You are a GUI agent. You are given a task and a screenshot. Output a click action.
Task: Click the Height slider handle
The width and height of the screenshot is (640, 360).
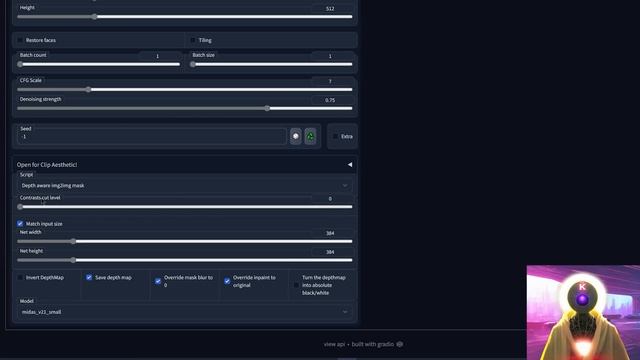(x=95, y=17)
